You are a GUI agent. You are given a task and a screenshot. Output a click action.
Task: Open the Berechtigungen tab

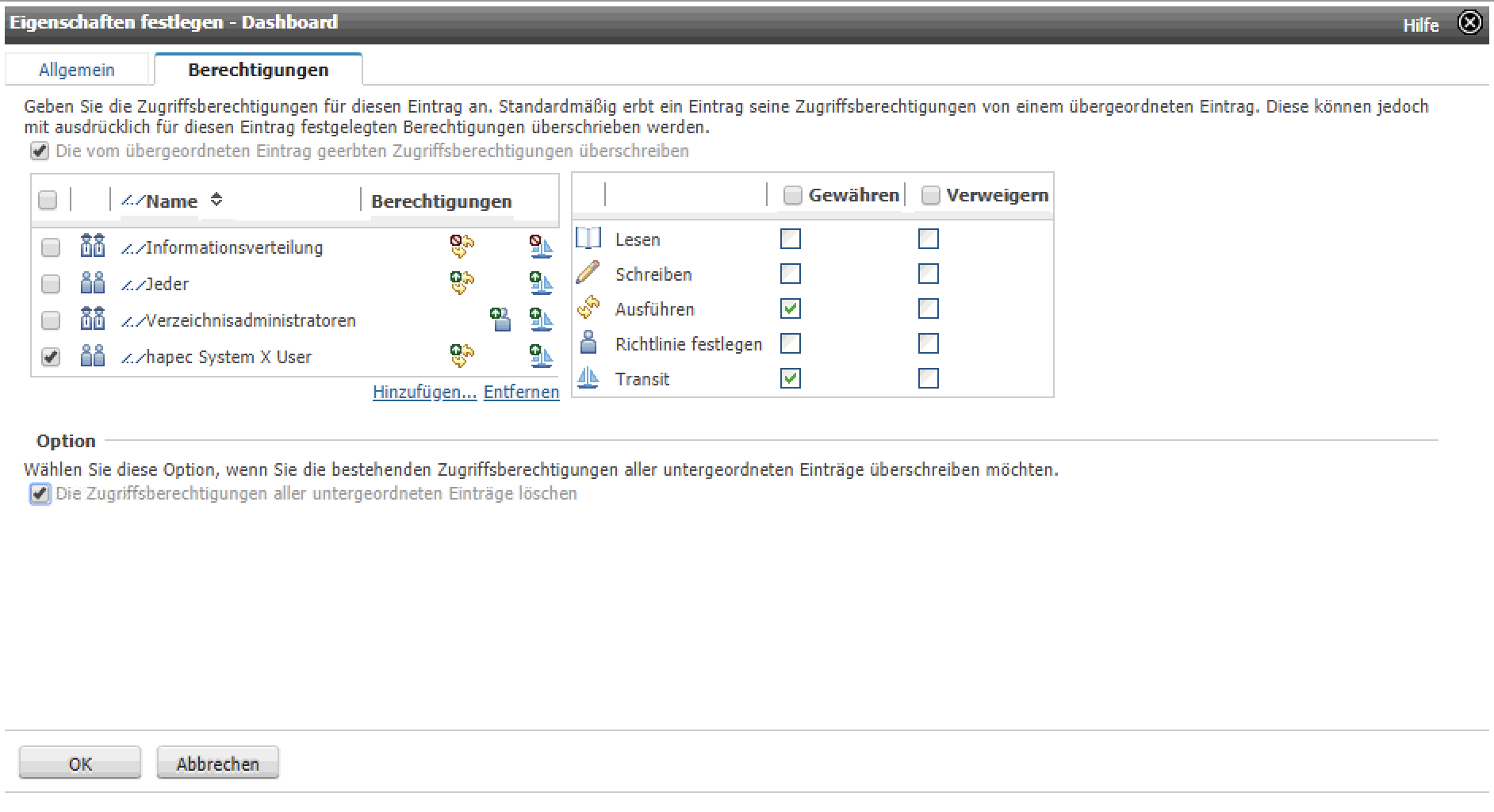click(x=259, y=70)
